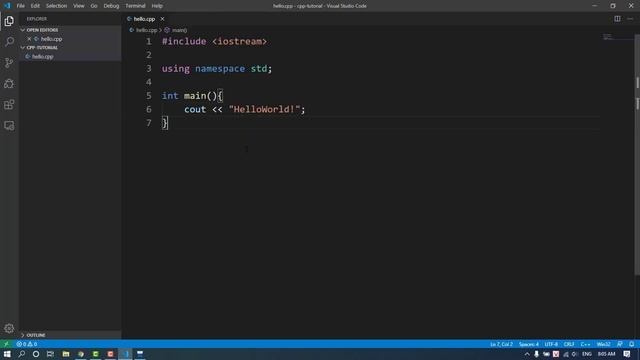
Task: Open the editor More Actions ellipsis
Action: coord(630,19)
